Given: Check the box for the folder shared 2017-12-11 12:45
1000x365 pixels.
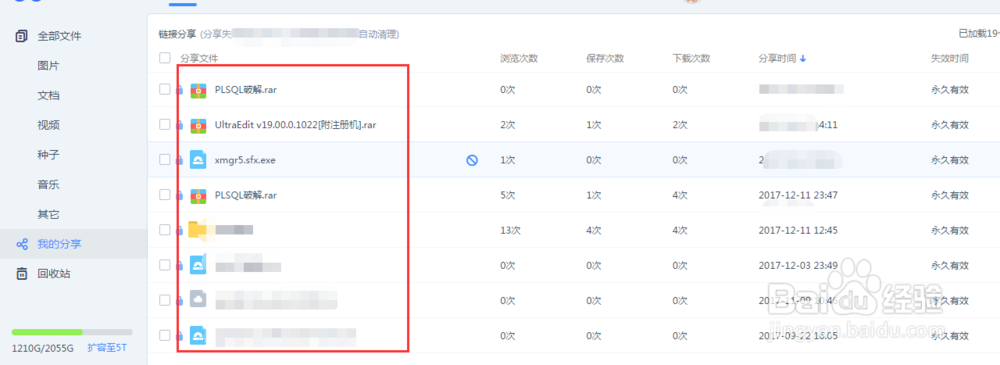Looking at the screenshot, I should (165, 230).
